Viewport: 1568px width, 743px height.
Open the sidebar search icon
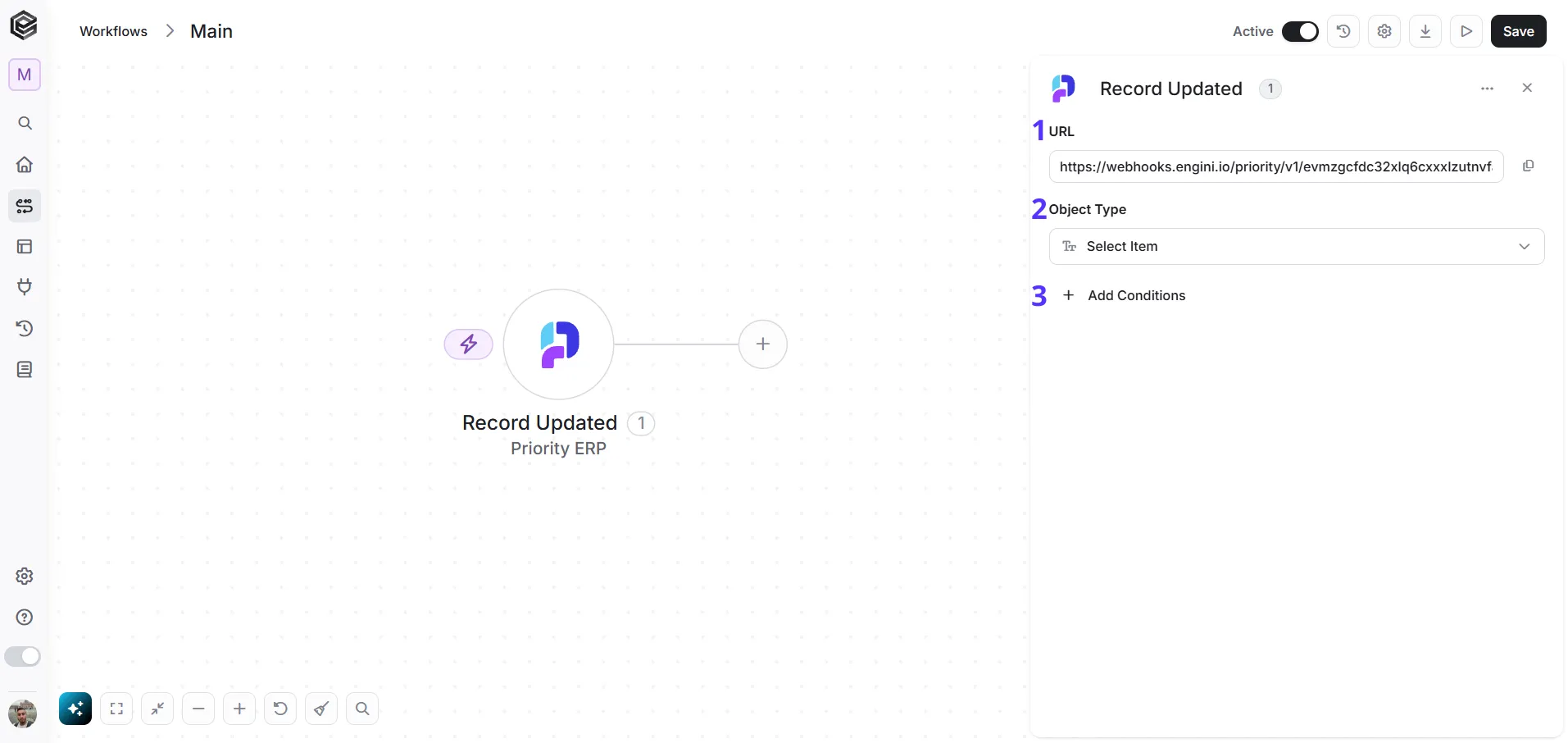click(x=25, y=123)
